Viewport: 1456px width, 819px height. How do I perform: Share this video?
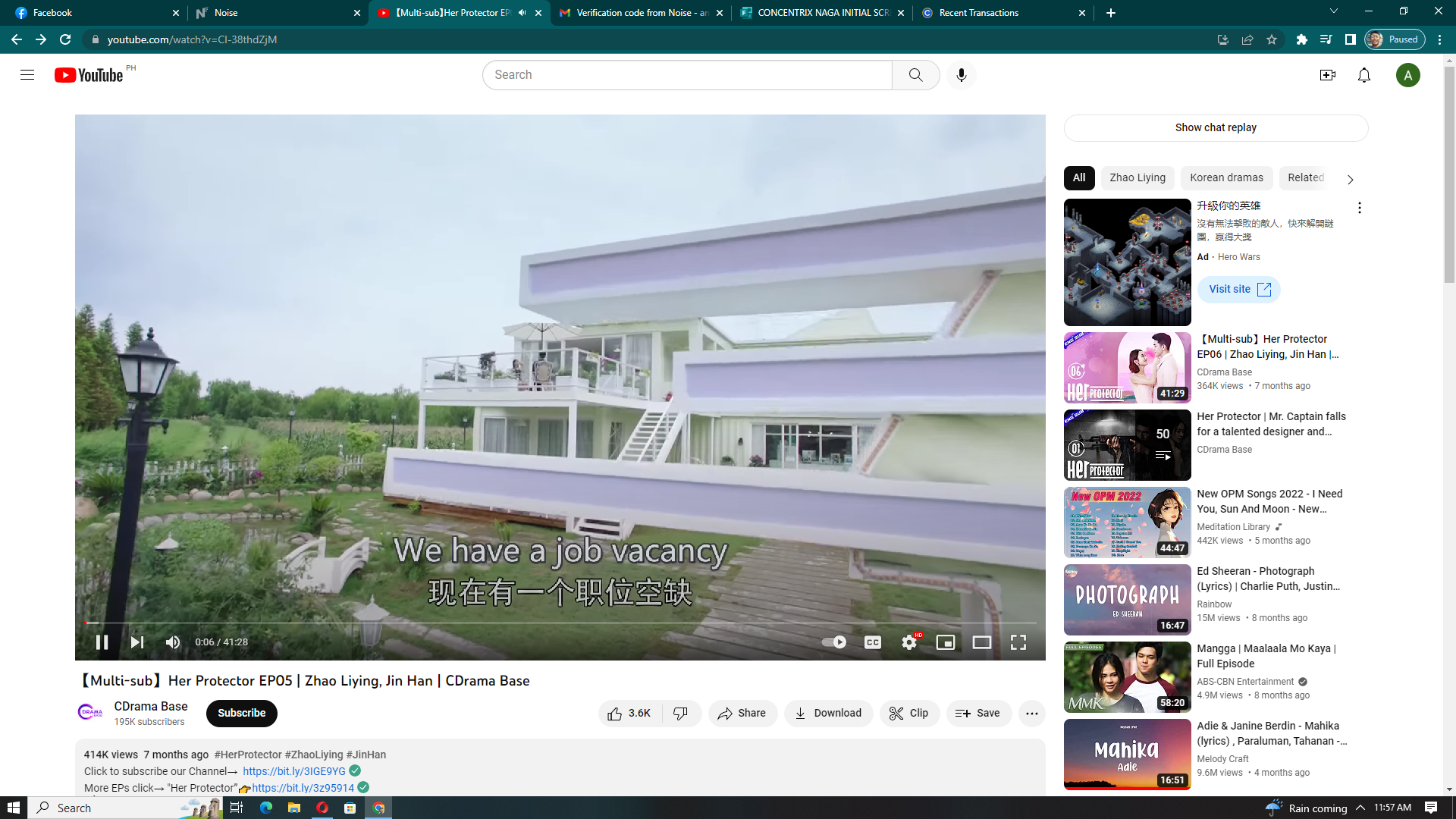(742, 714)
